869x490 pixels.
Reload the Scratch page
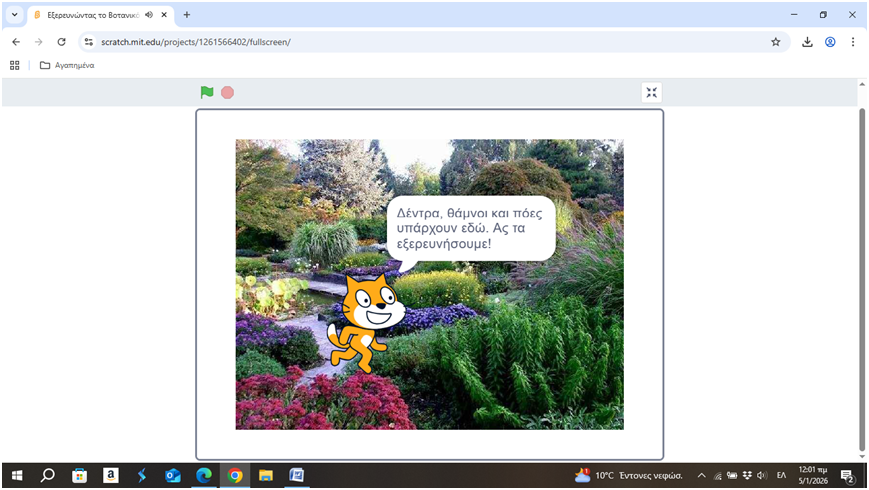tap(61, 42)
